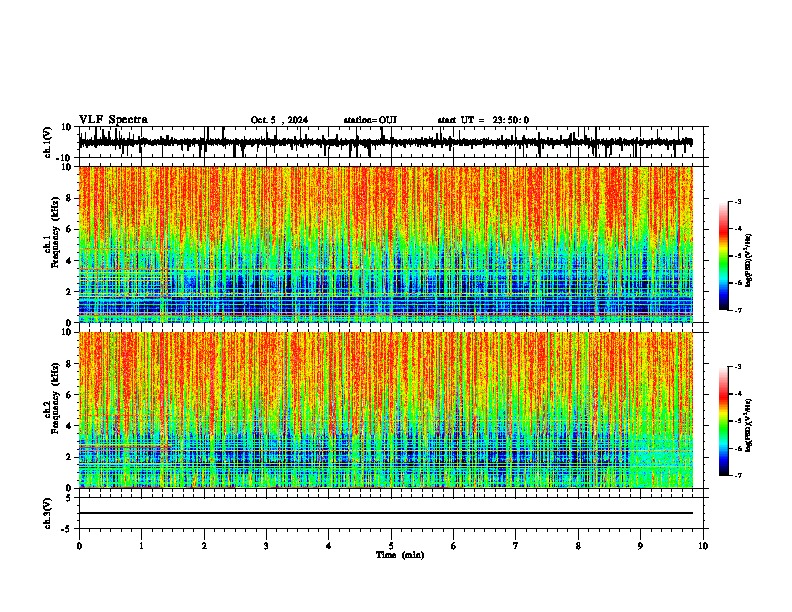This screenshot has height=612, width=792.
Task: Click the "8" kHz tick on the ch.1 spectrogram axis
Action: click(69, 198)
